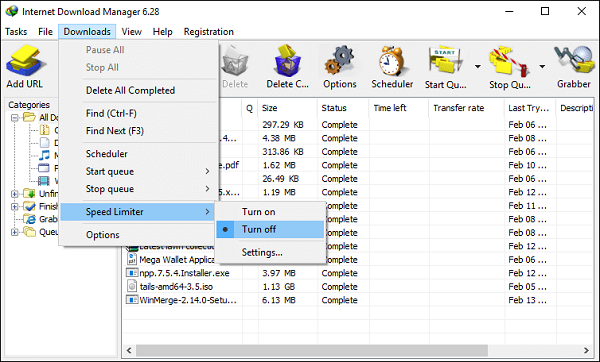Screen dimensions: 600x362
Task: Open the Tasks menu
Action: tap(16, 32)
